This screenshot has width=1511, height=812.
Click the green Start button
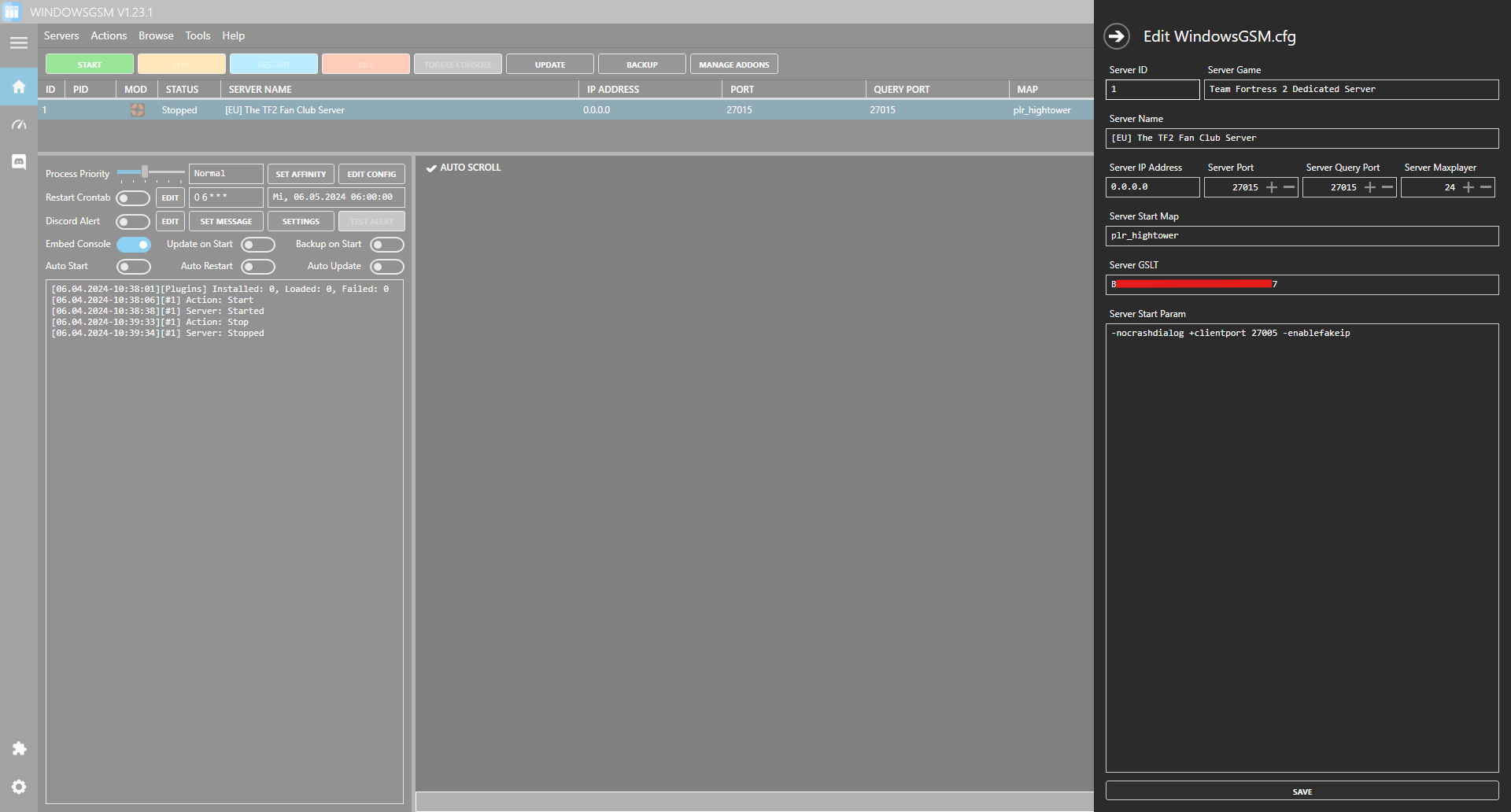(x=90, y=65)
